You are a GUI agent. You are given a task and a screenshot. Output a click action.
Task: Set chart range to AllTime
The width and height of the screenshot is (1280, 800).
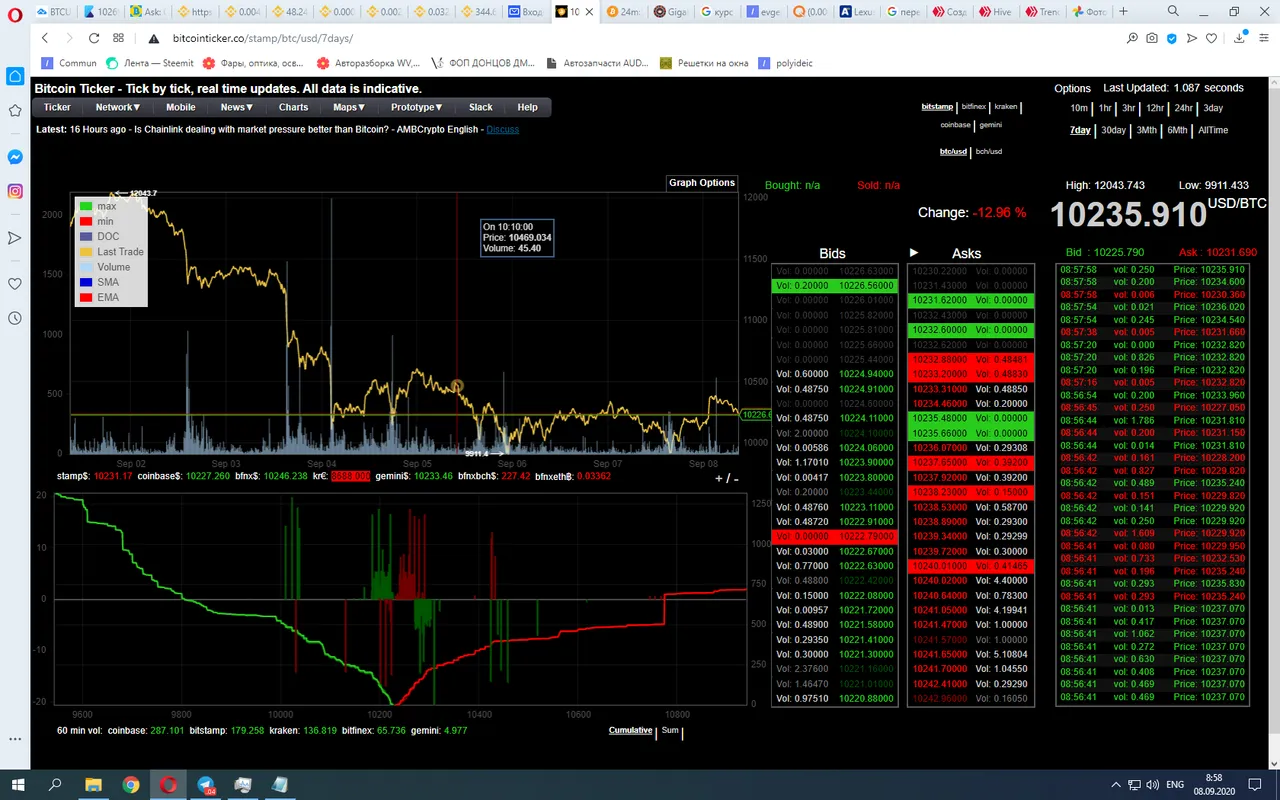point(1213,130)
